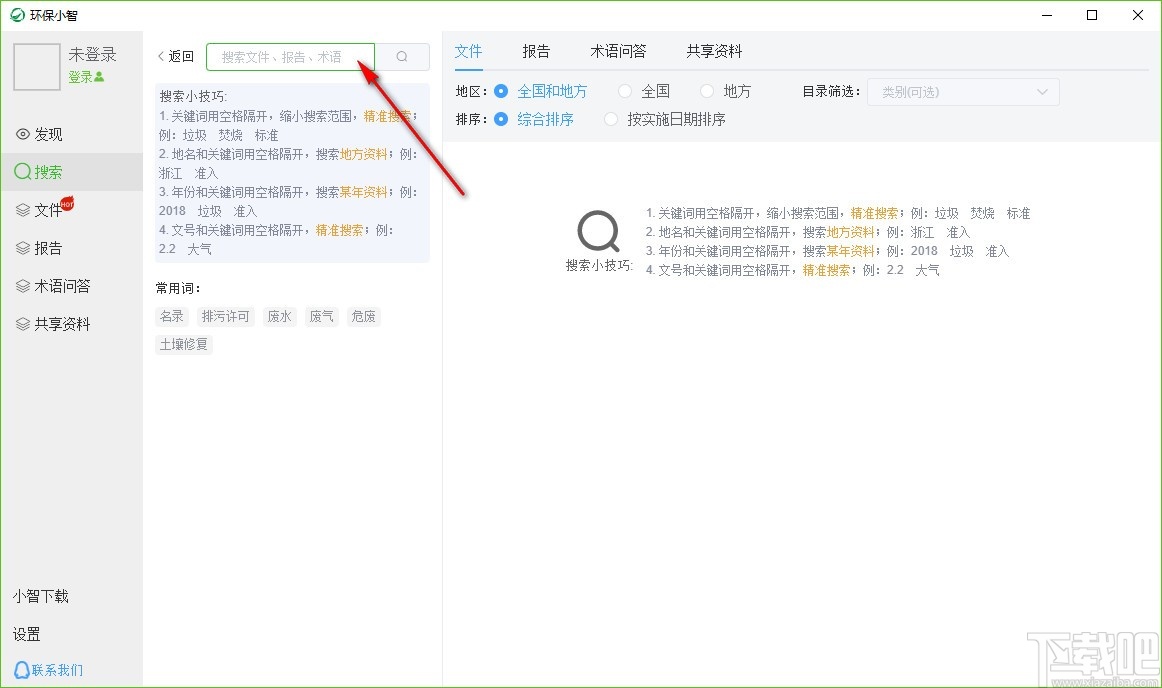Select the 危废 keyword tag
This screenshot has width=1162, height=688.
coord(363,316)
